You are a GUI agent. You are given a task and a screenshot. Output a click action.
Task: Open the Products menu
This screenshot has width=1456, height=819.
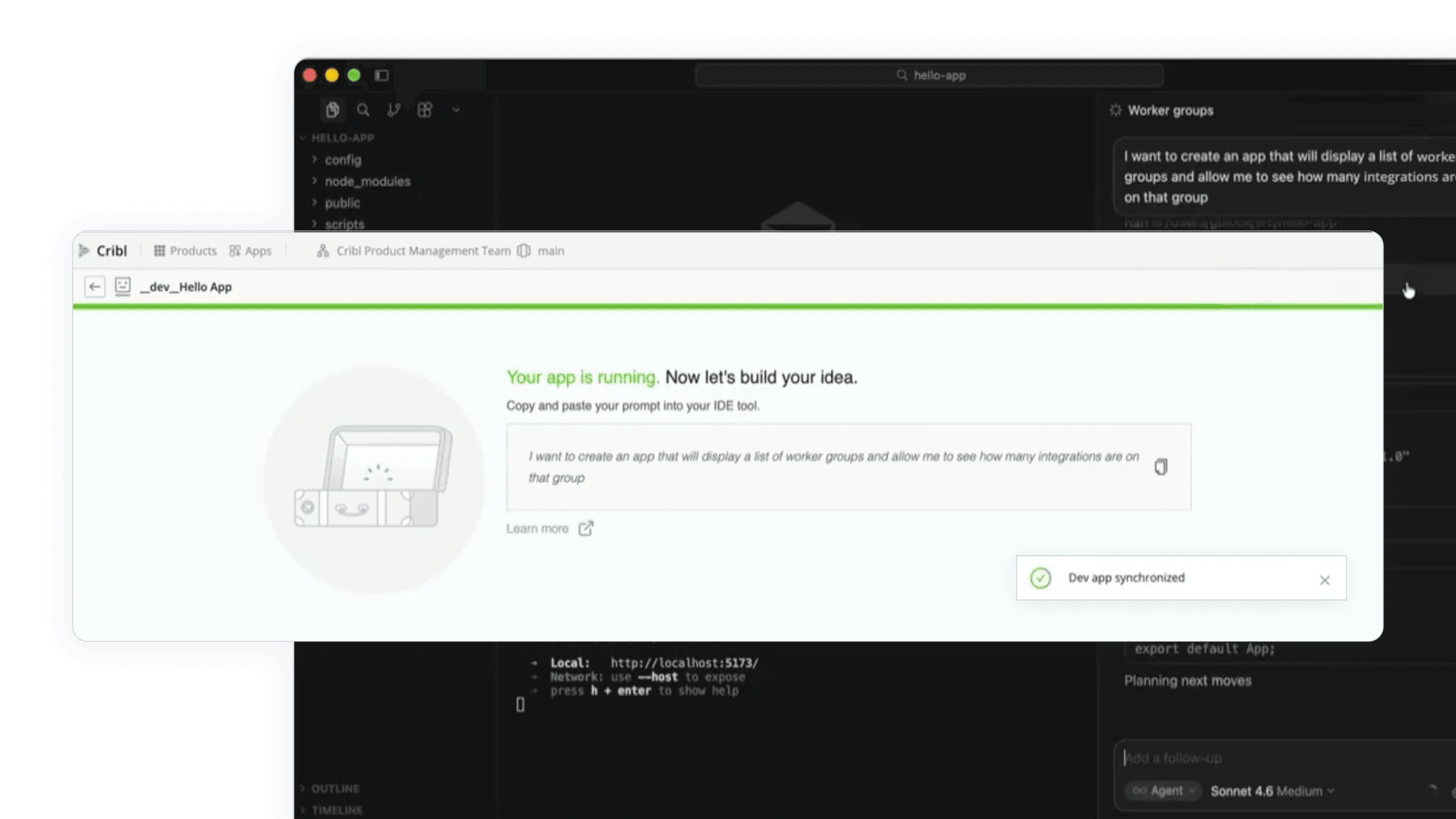[x=185, y=251]
